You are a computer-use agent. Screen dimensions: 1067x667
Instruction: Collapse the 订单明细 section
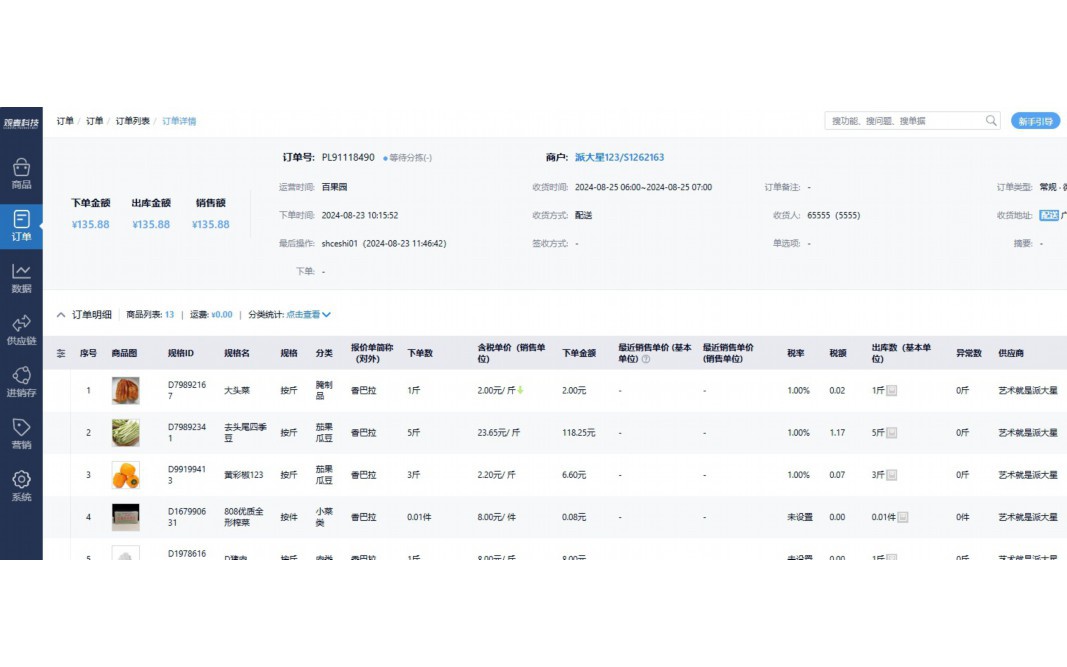pos(61,315)
